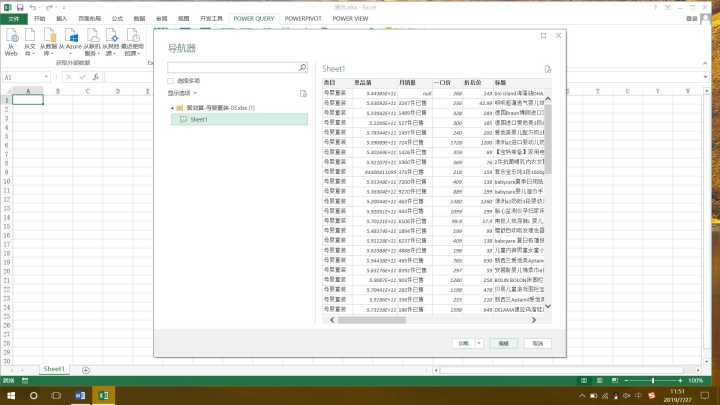The image size is (720, 405).
Task: Open Word from the Windows taskbar
Action: (x=81, y=396)
